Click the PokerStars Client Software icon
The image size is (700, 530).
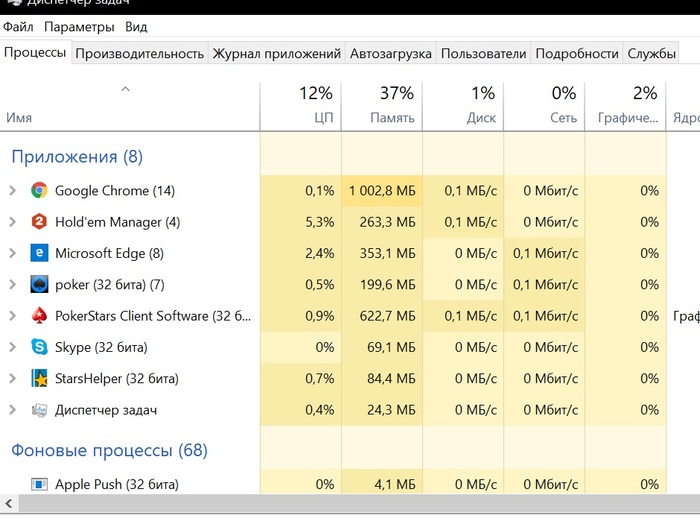[x=39, y=316]
